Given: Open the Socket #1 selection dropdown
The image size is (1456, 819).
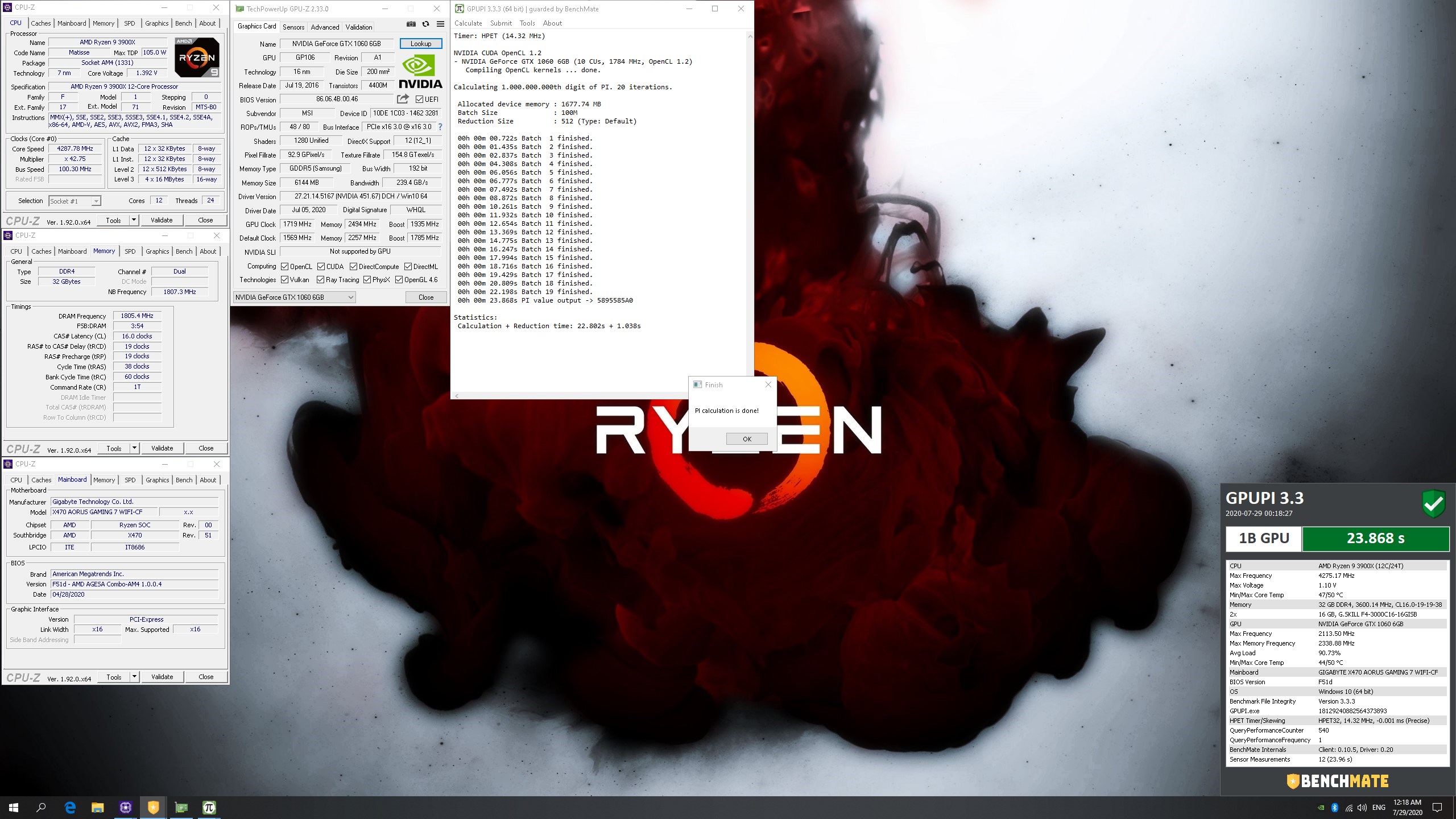Looking at the screenshot, I should click(x=75, y=201).
